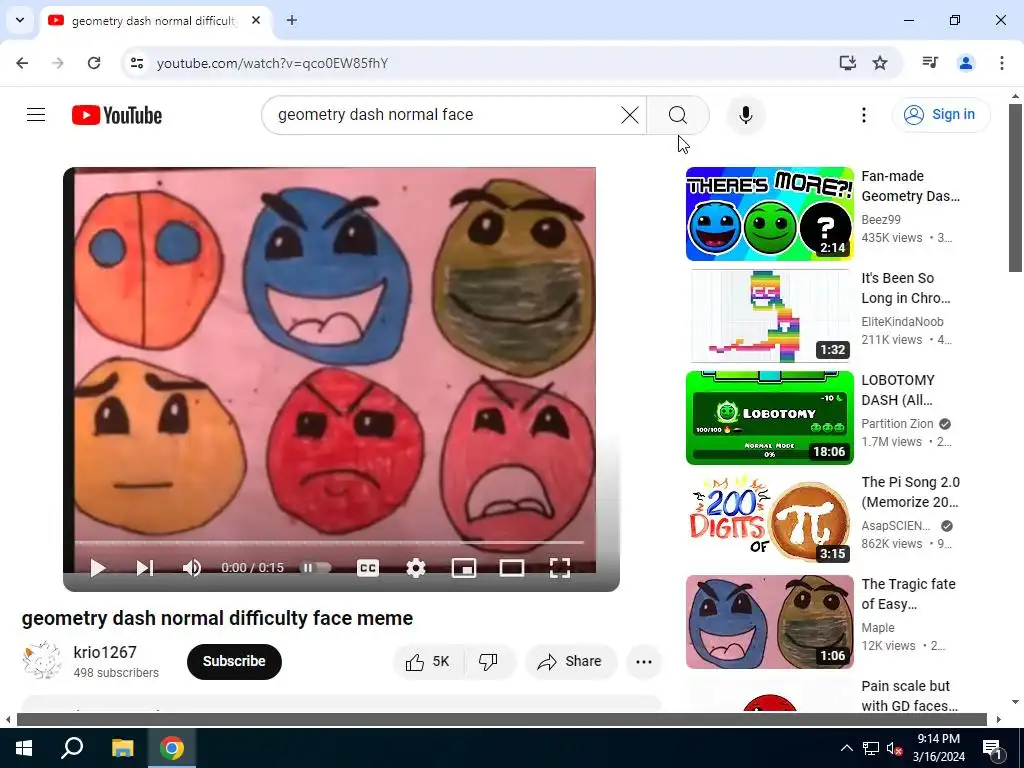Open krio1267 channel avatar
The width and height of the screenshot is (1024, 768).
(x=41, y=661)
